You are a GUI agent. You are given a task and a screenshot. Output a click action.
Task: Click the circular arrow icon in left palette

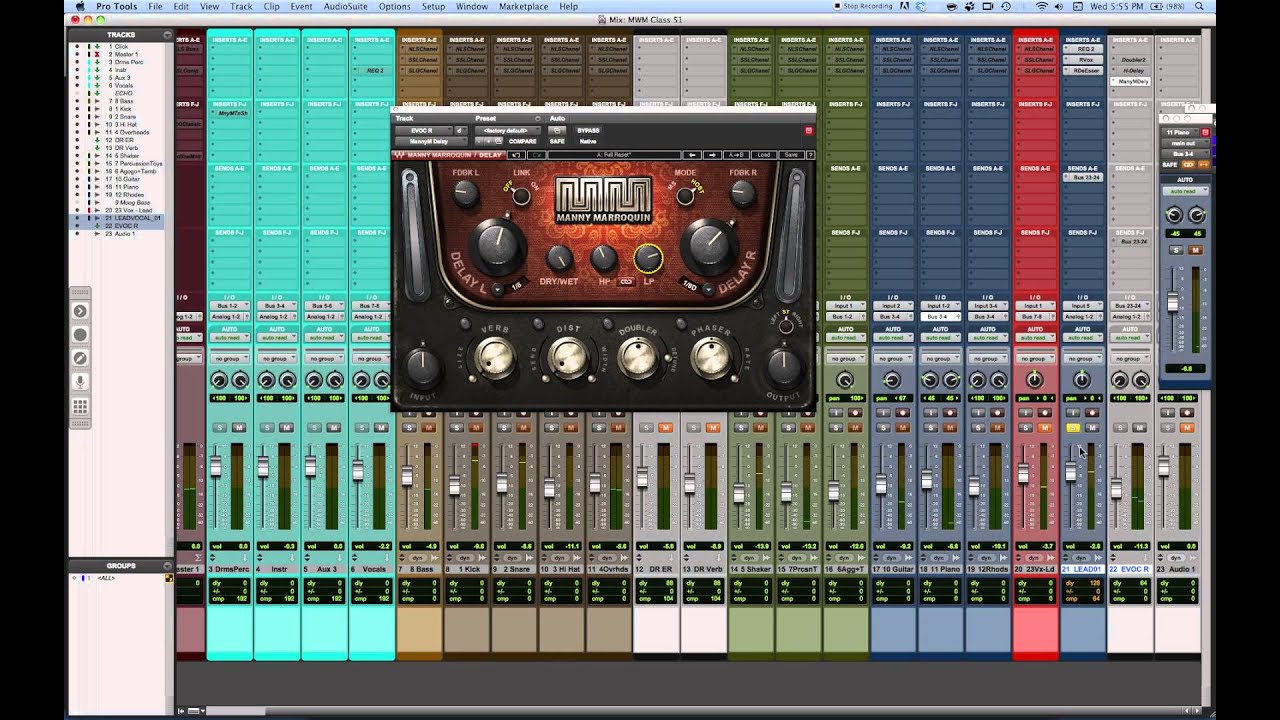[x=80, y=311]
